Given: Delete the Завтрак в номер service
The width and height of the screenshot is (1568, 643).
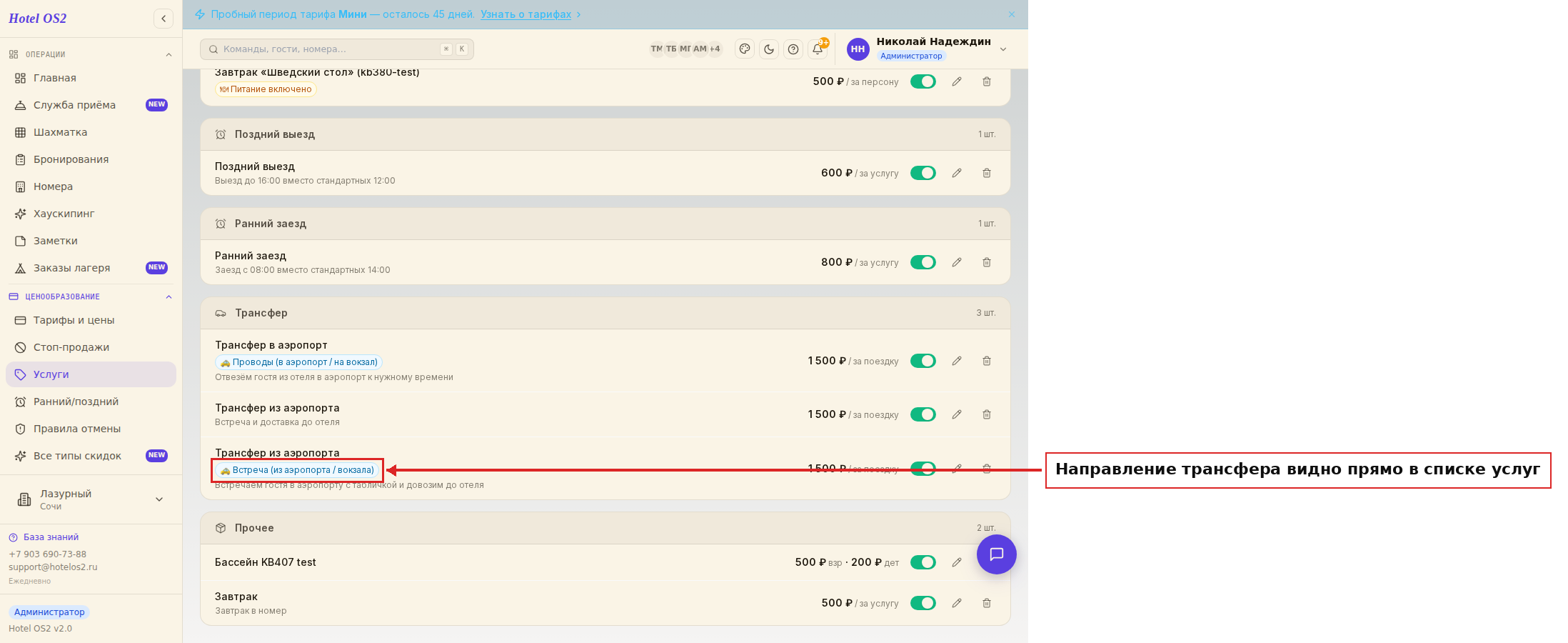Looking at the screenshot, I should coord(987,603).
